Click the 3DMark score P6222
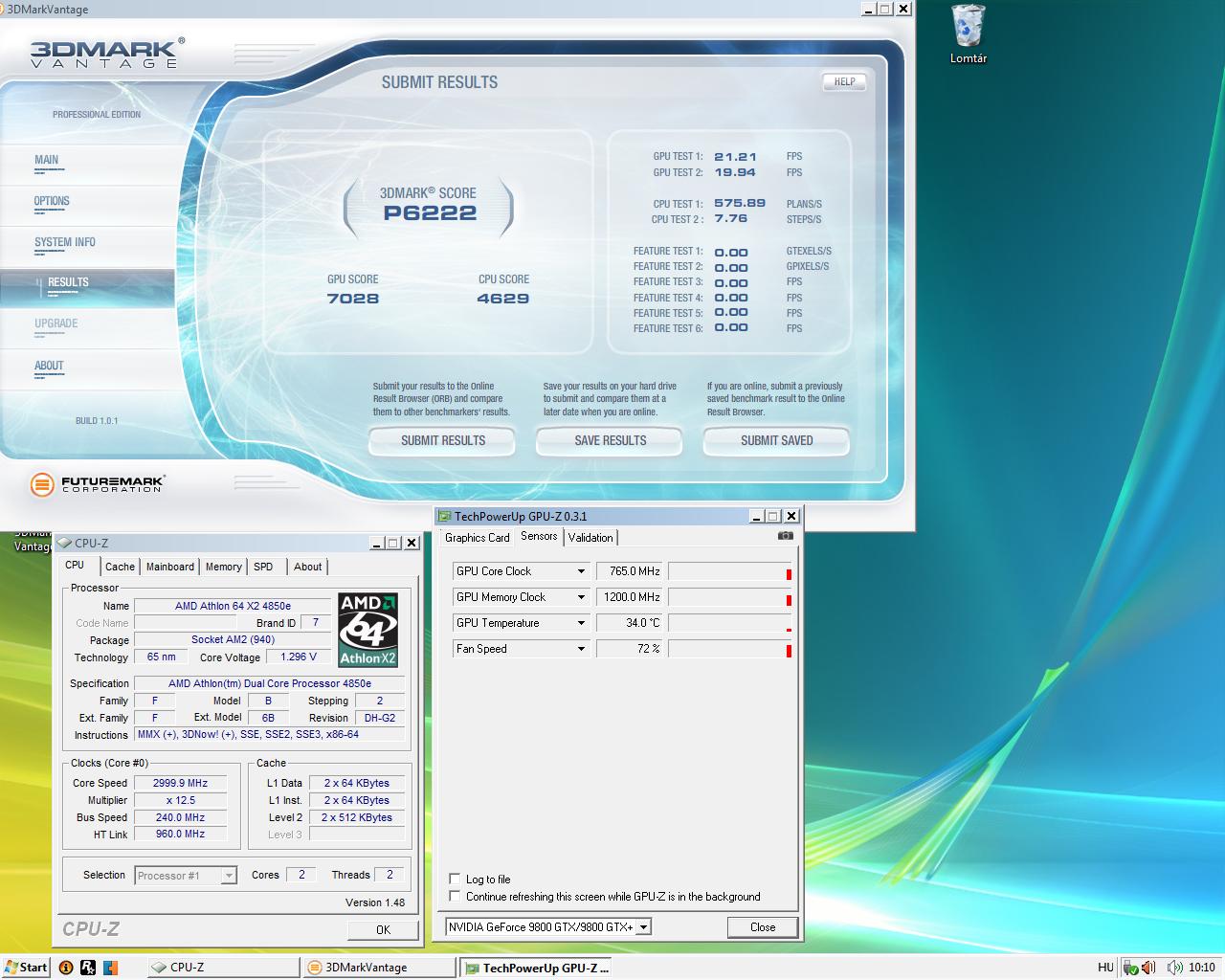Screen dimensions: 1225x980 [430, 213]
